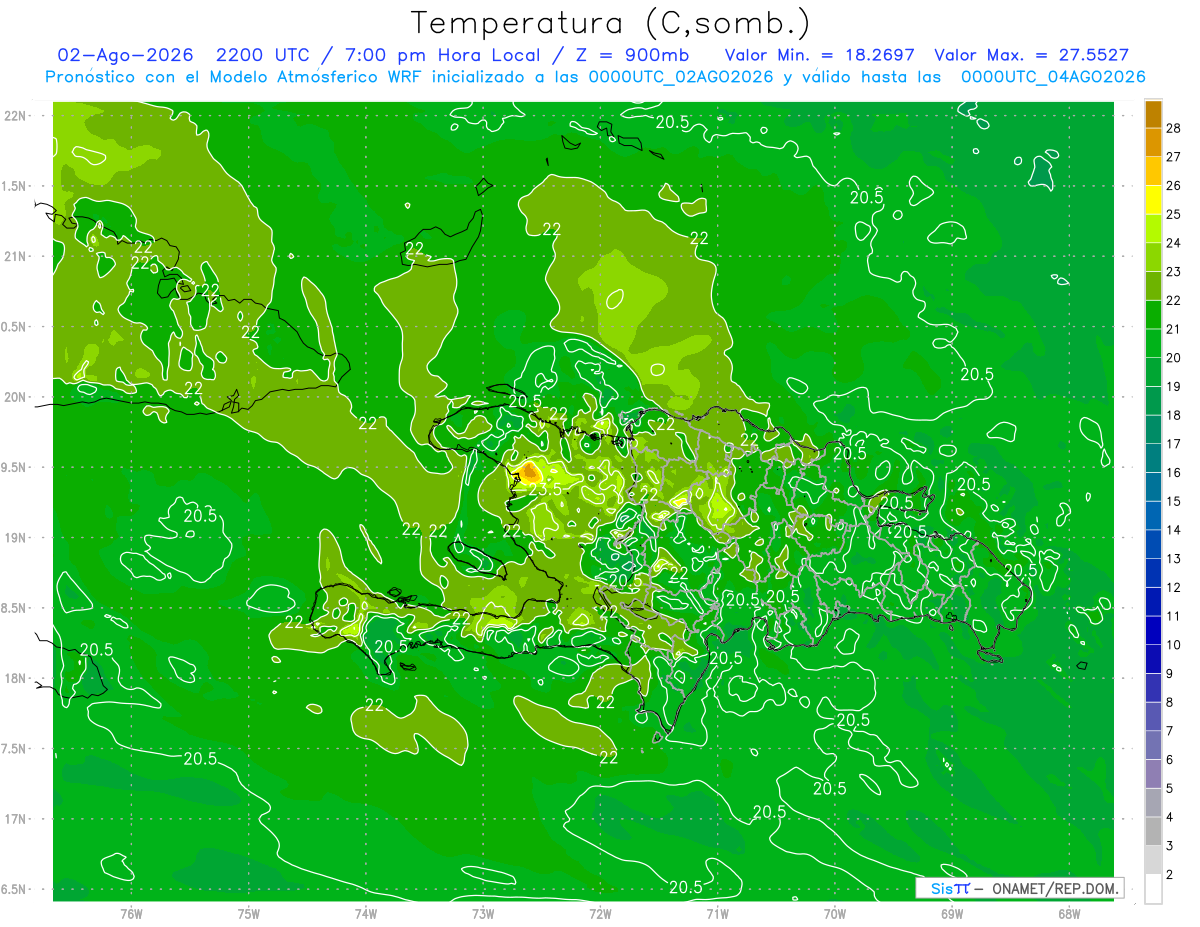Click the init time '0000UTC_02AGO2026'
Screen dimensions: 1200x927
tap(680, 77)
